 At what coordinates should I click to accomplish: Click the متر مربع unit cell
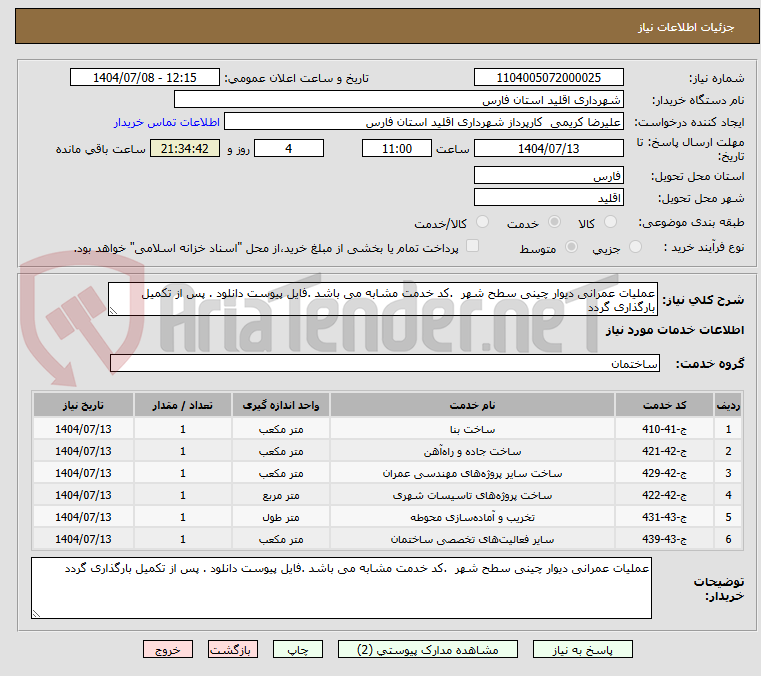[x=281, y=495]
